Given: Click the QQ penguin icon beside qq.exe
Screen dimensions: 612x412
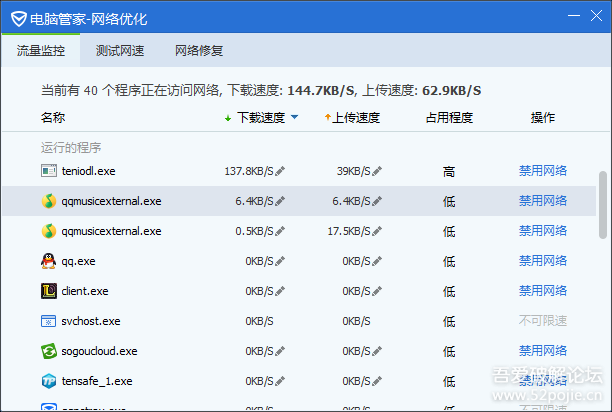Looking at the screenshot, I should 49,261.
